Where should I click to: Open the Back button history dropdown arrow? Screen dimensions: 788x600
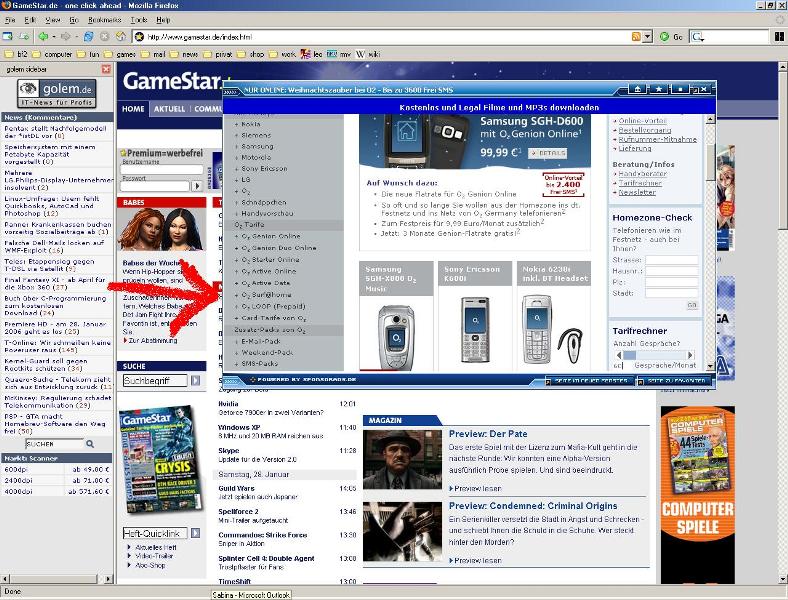point(53,37)
